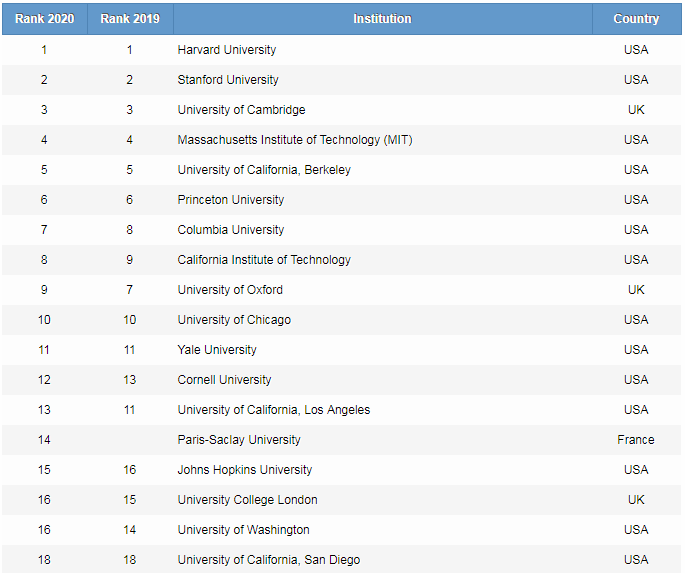
Task: Click University College London row
Action: click(x=342, y=500)
